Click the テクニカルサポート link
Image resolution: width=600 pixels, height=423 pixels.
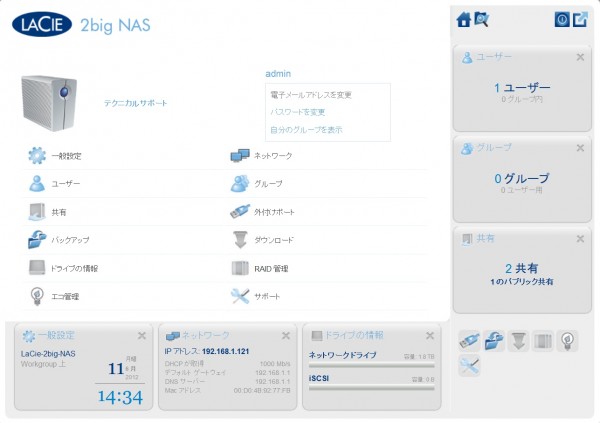click(136, 103)
